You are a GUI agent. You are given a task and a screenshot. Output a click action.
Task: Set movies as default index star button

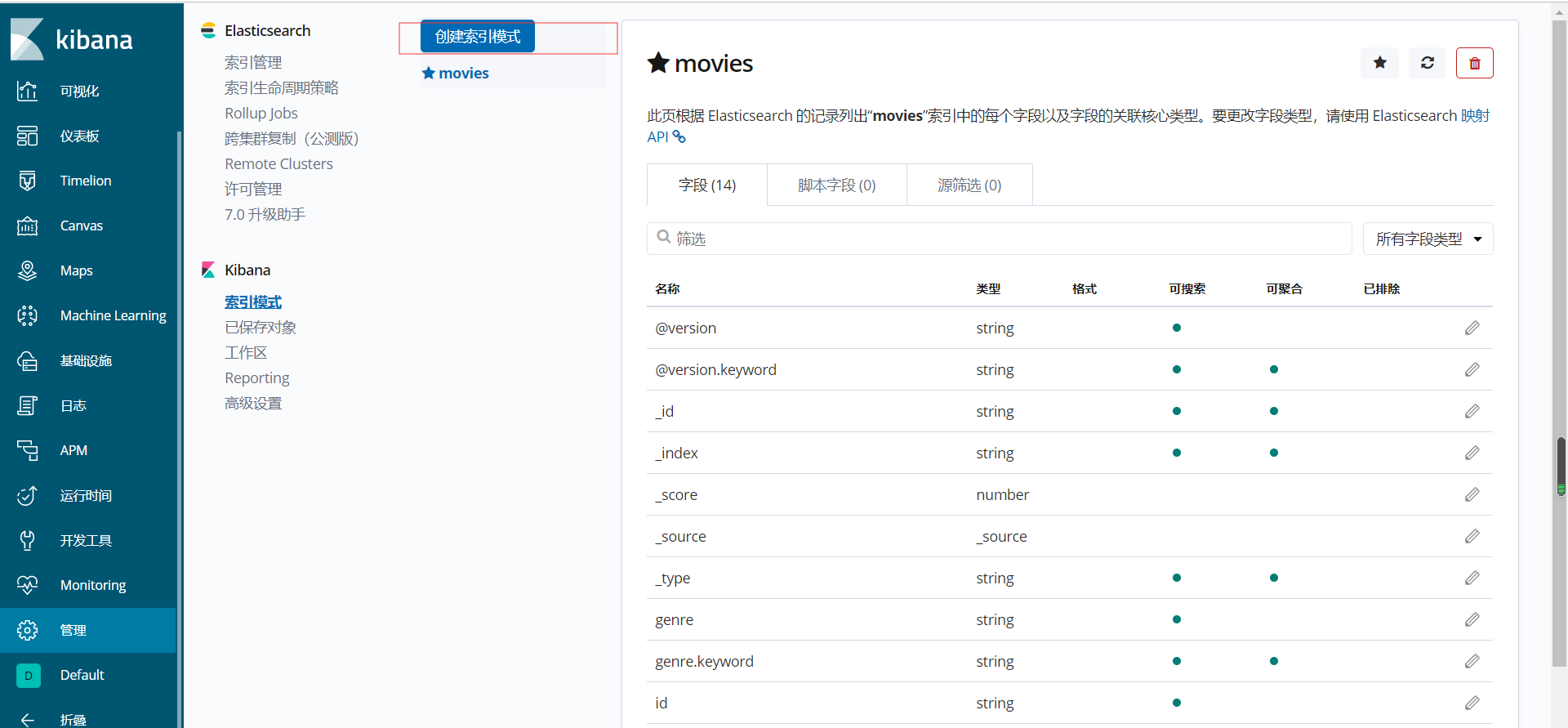pos(1379,63)
